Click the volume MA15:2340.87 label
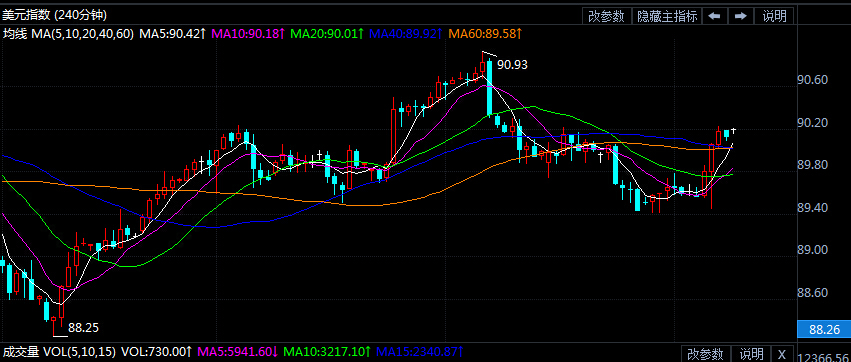The height and width of the screenshot is (362, 851). coord(421,352)
